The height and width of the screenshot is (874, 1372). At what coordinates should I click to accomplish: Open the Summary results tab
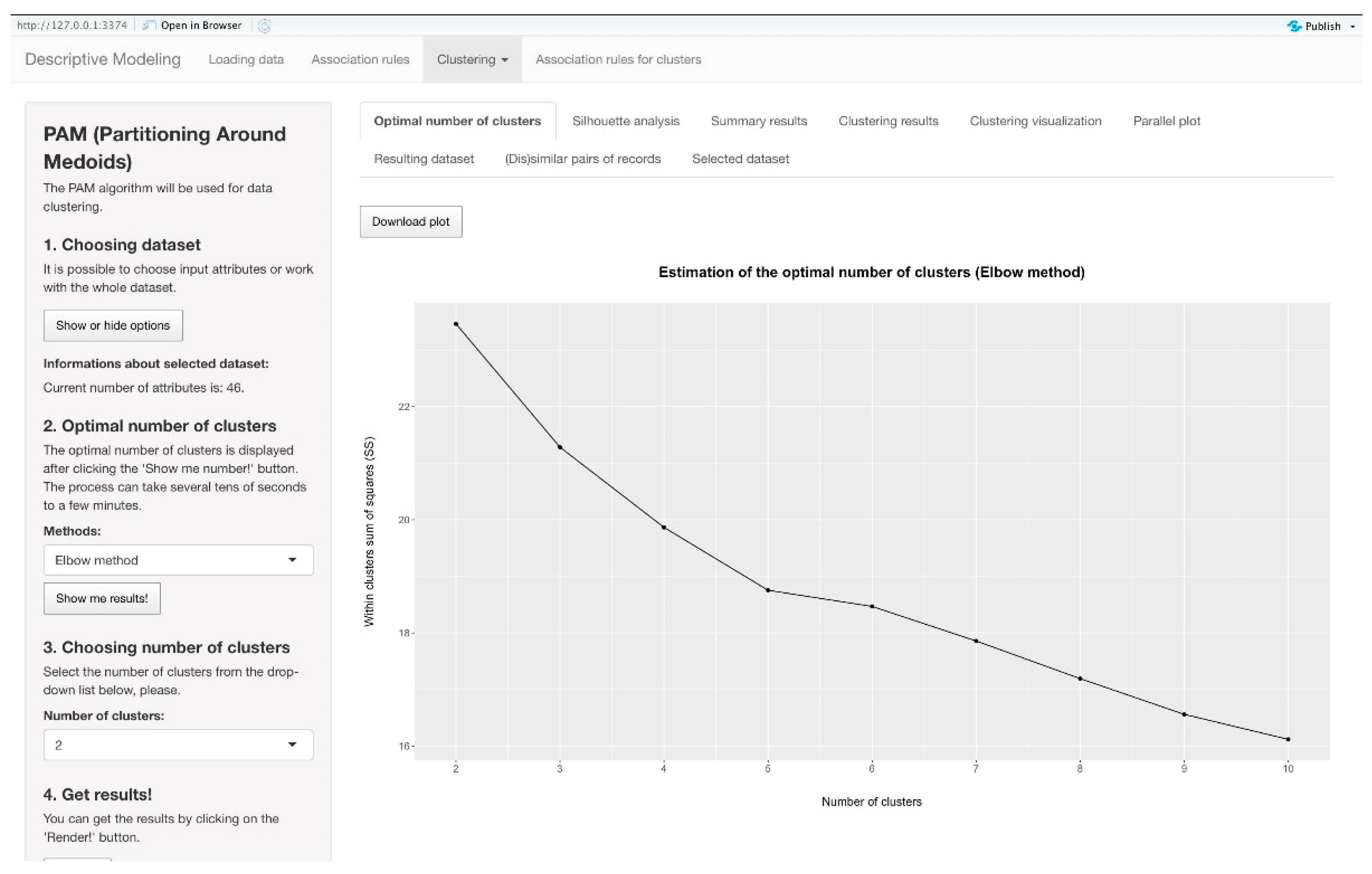pos(758,121)
